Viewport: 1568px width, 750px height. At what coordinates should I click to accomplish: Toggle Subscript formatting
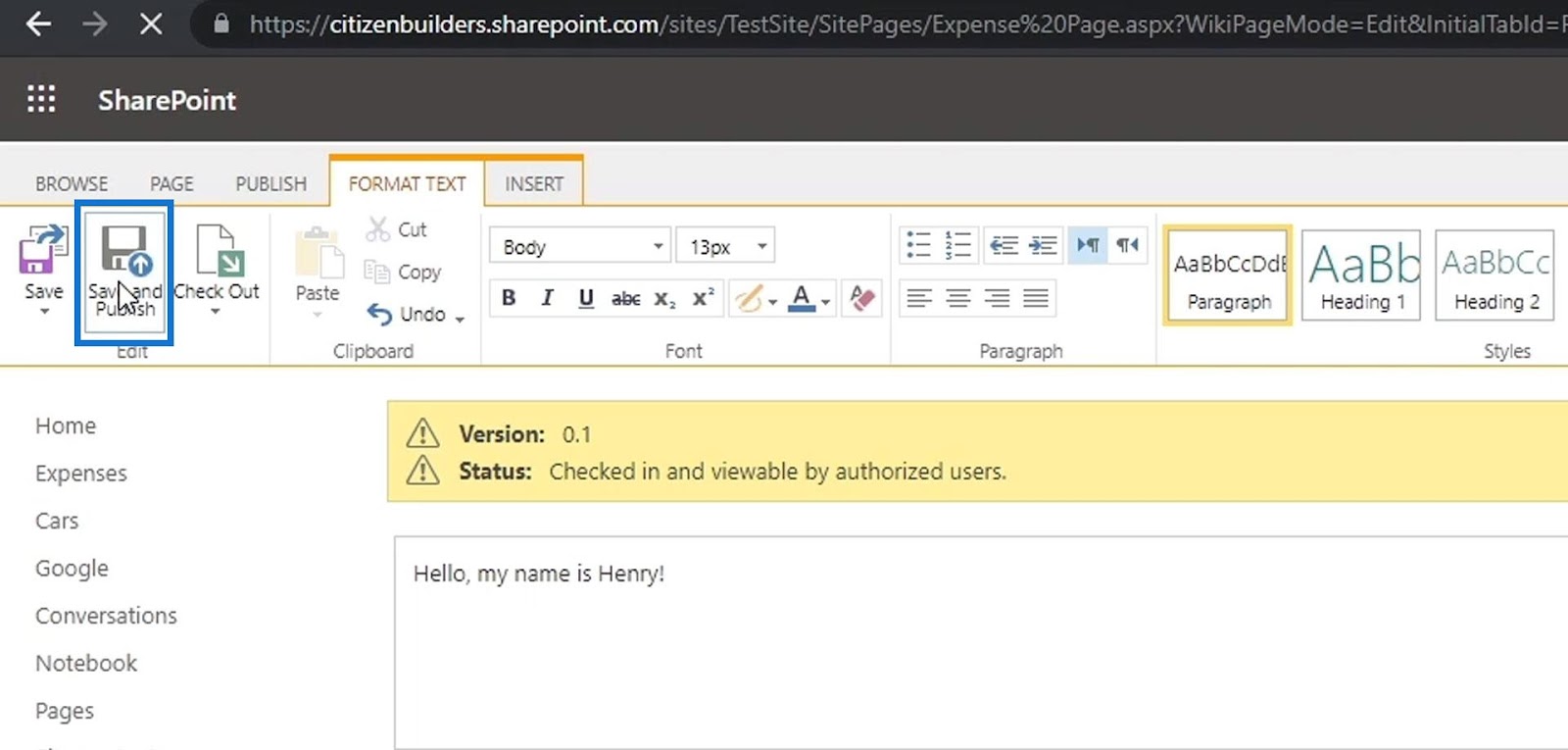pos(664,298)
